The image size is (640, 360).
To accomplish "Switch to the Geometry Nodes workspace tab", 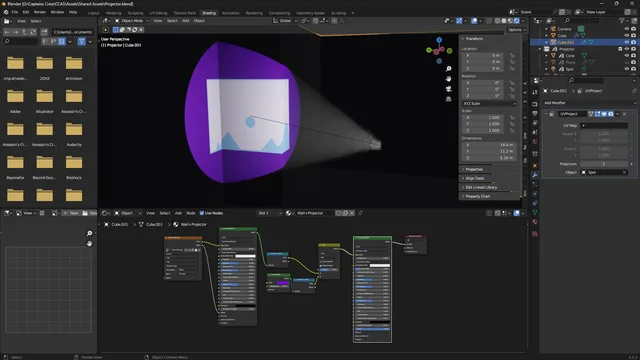I will click(310, 13).
